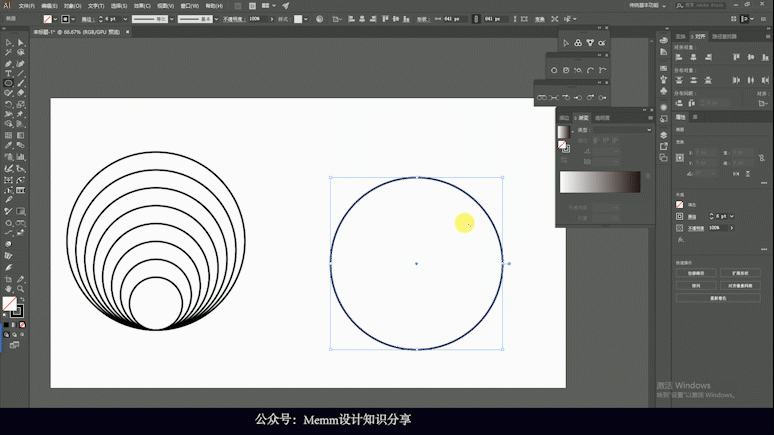Click vertical align top icon in Align panel
This screenshot has height=435, width=774.
(736, 57)
